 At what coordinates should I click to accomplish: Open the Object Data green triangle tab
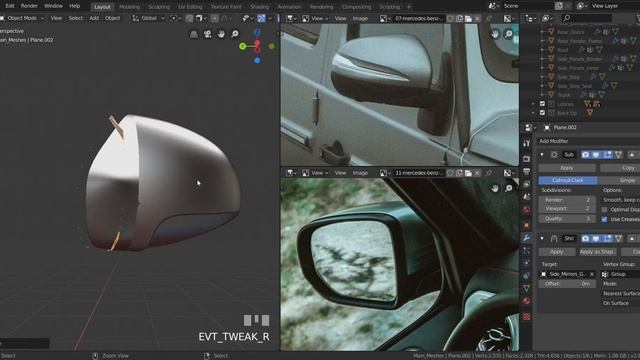527,289
